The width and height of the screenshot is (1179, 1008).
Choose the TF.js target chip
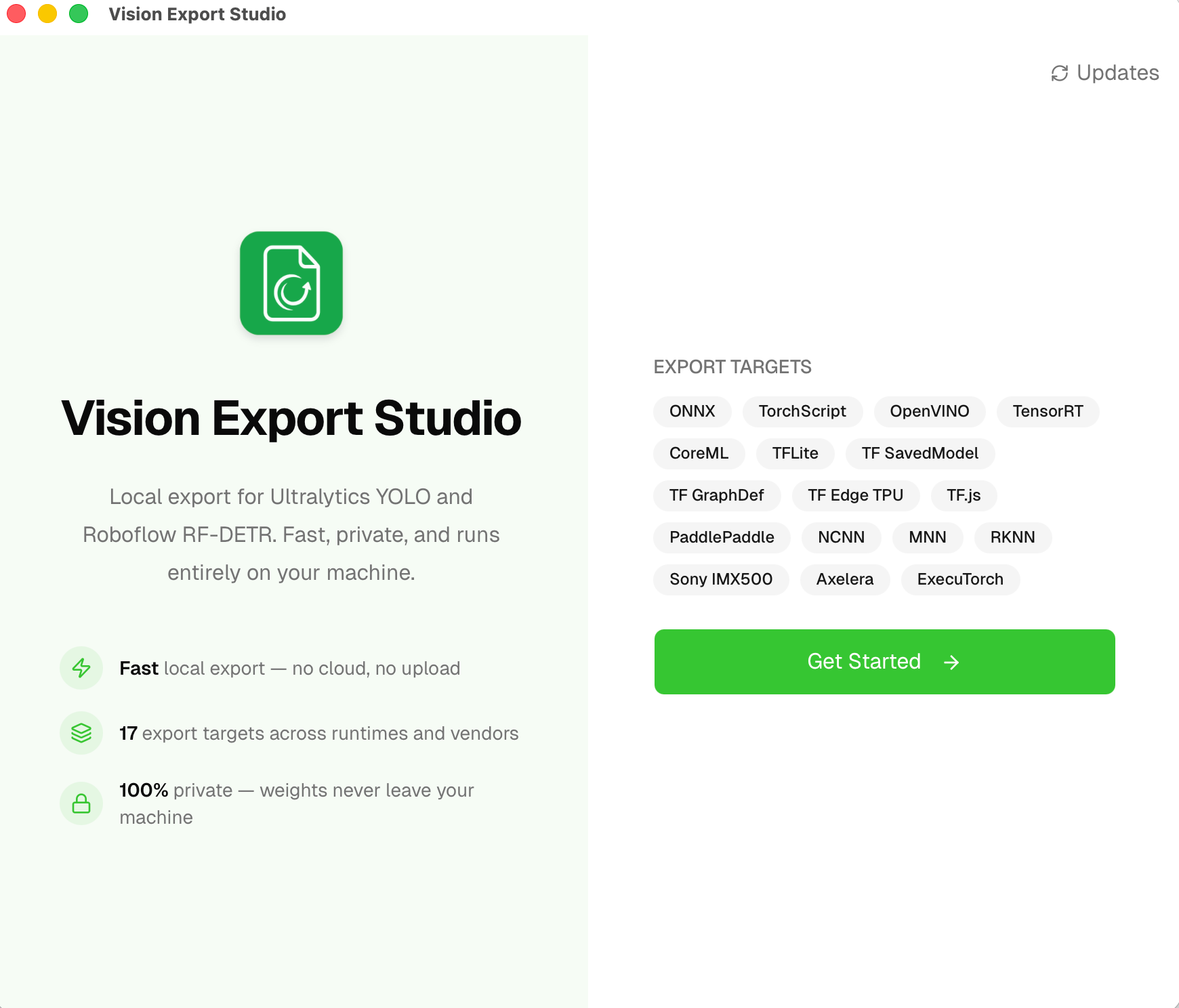[964, 495]
